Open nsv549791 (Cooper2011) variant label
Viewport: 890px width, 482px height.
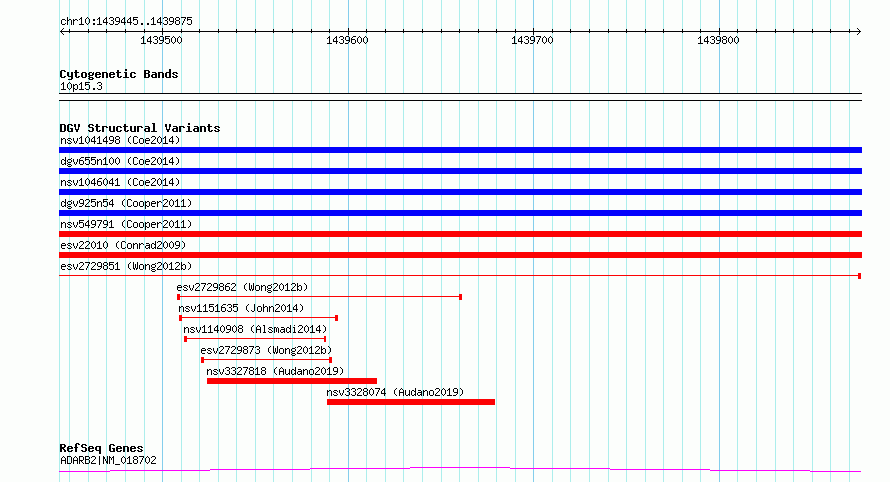coord(126,224)
